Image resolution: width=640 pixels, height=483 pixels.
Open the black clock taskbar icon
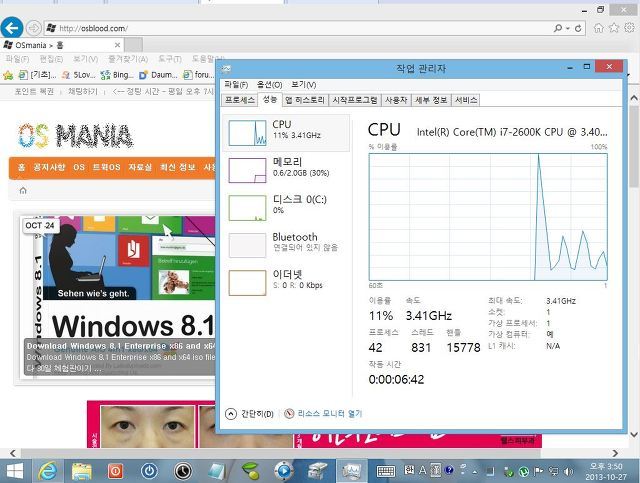pos(183,472)
